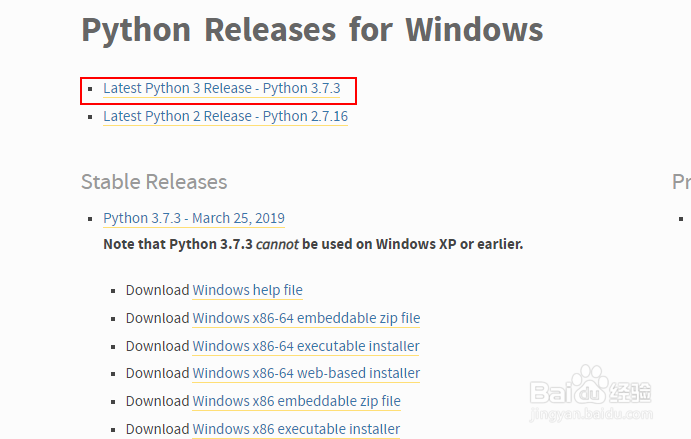Click bullet before Windows help file download

[x=112, y=291]
